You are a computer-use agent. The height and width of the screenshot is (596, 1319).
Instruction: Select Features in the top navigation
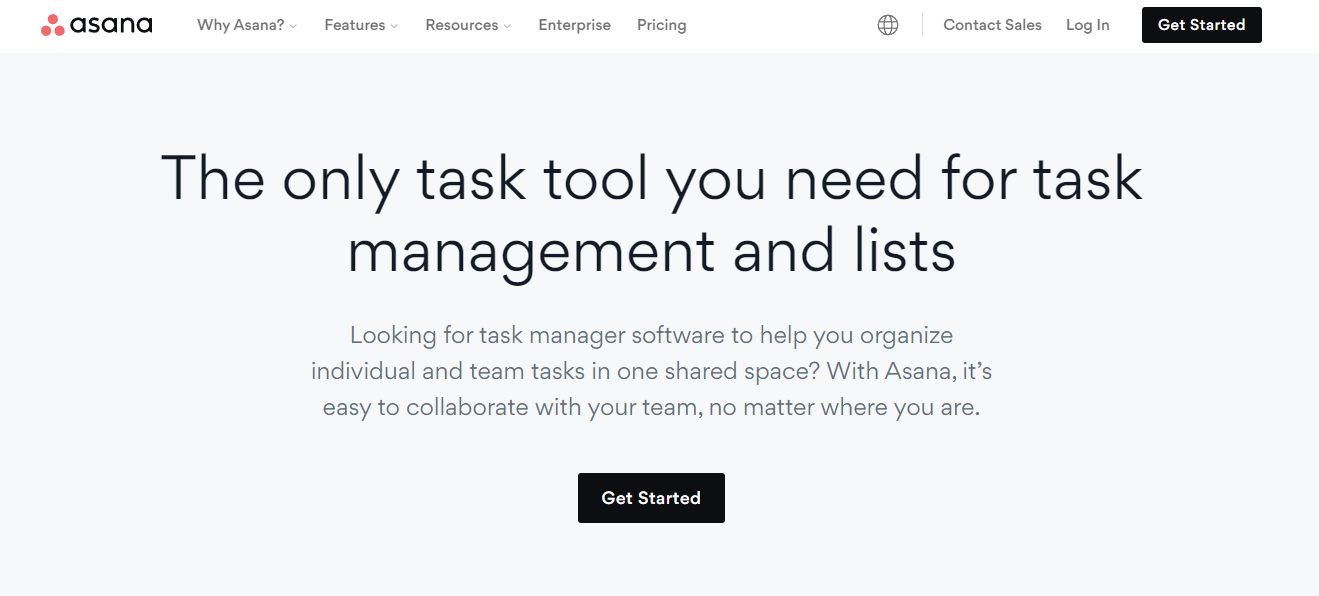click(x=354, y=25)
